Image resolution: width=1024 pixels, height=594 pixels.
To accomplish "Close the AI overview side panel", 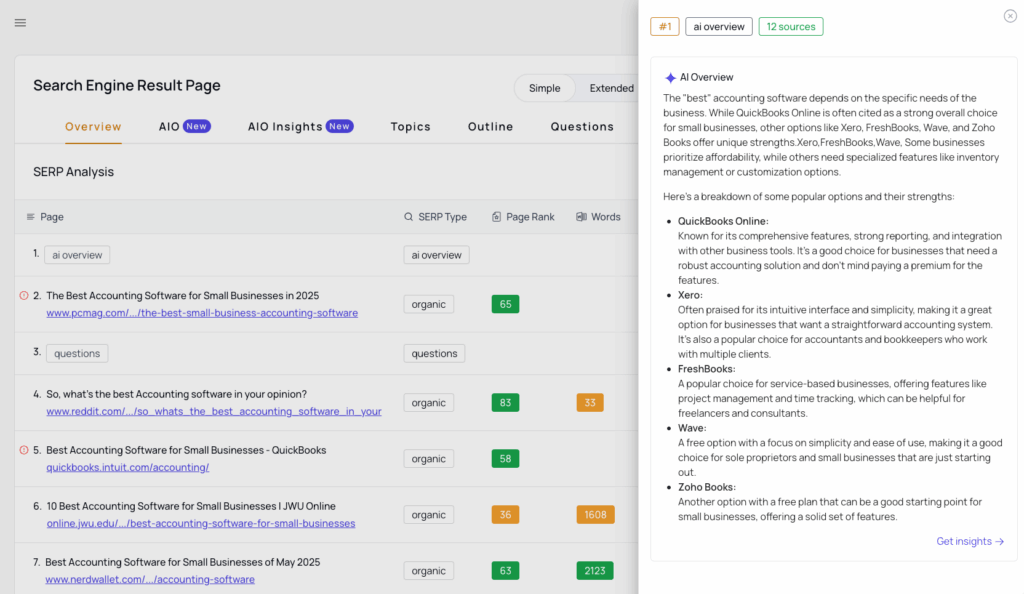I will 1010,16.
